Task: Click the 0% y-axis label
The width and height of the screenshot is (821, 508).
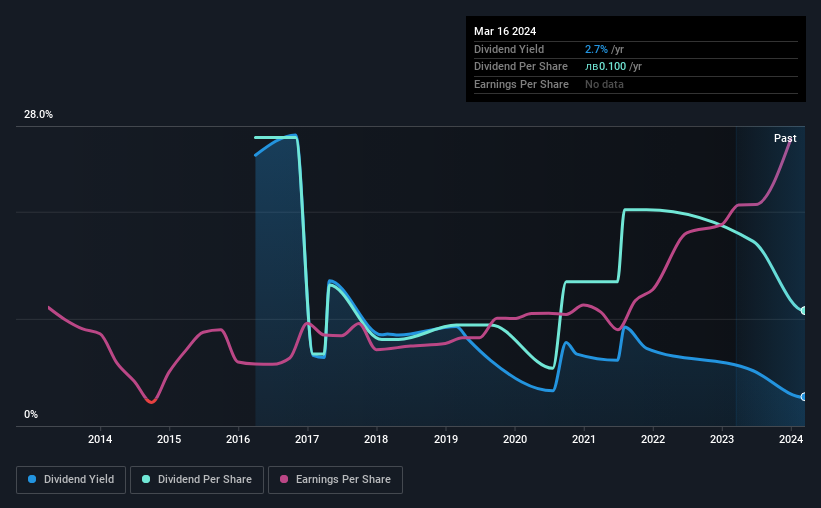Action: tap(31, 415)
